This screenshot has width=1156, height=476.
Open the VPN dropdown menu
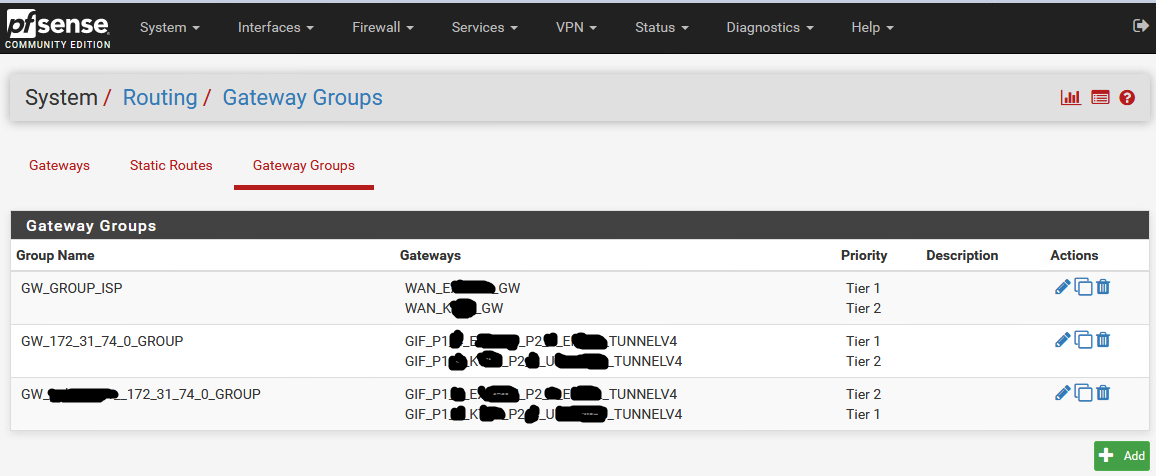point(576,27)
